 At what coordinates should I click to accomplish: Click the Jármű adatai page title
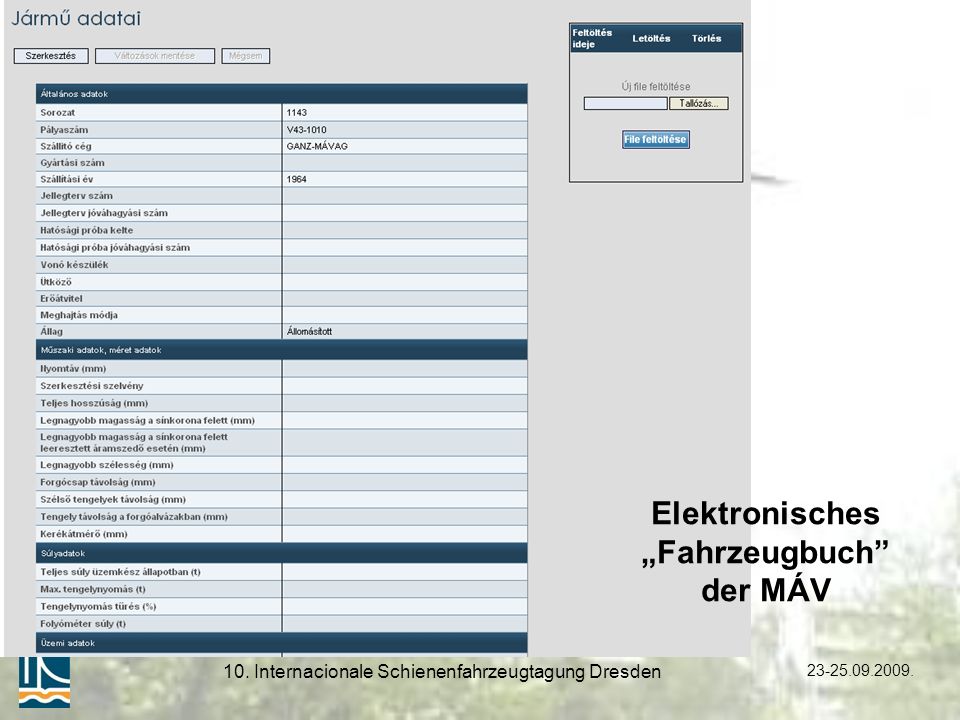pyautogui.click(x=76, y=18)
